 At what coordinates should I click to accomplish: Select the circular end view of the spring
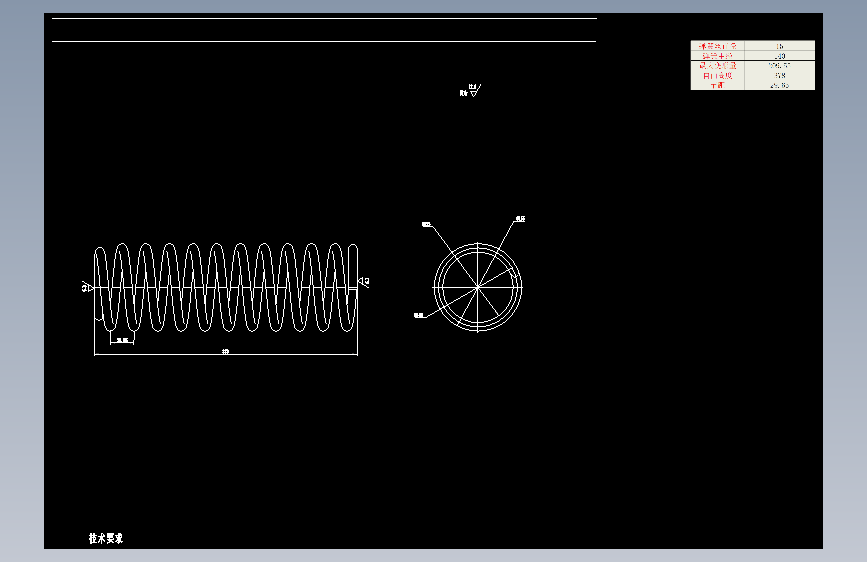tap(478, 287)
